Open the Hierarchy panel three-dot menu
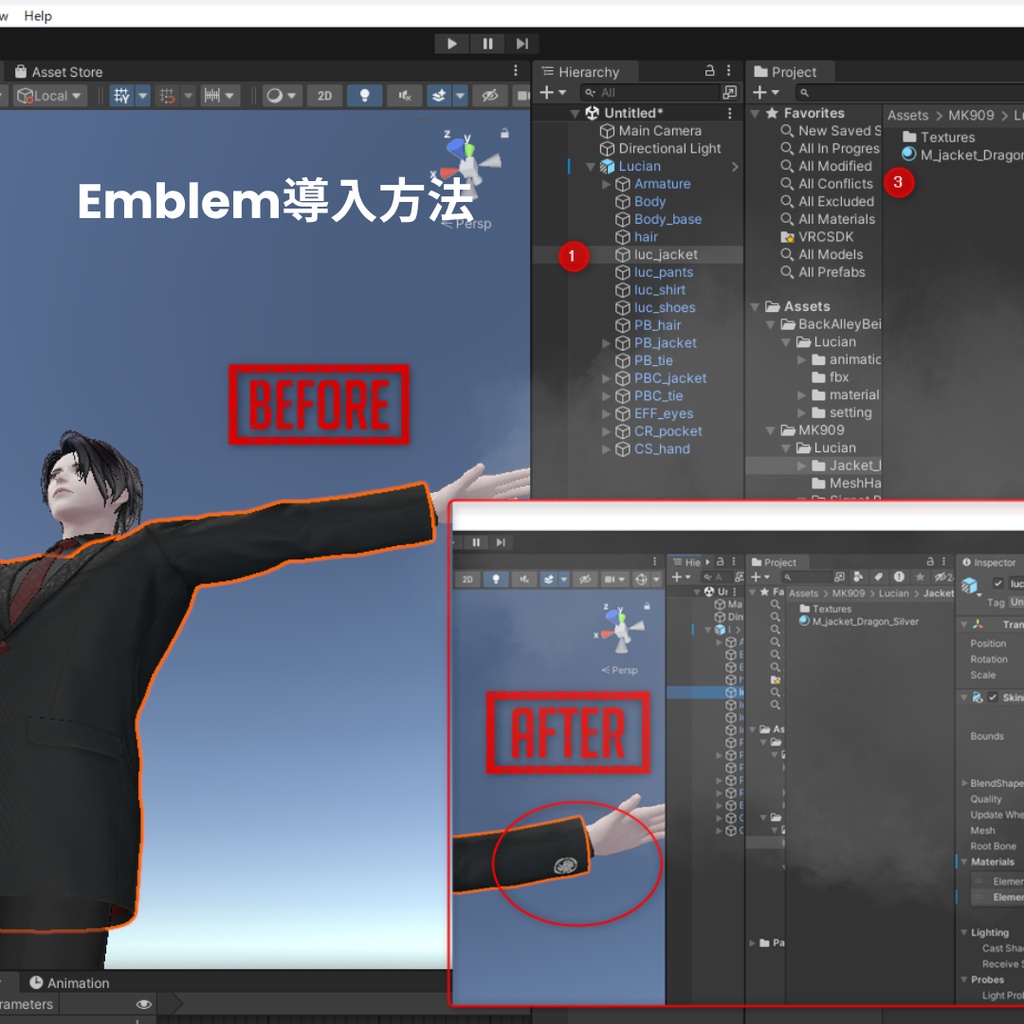 tap(729, 71)
